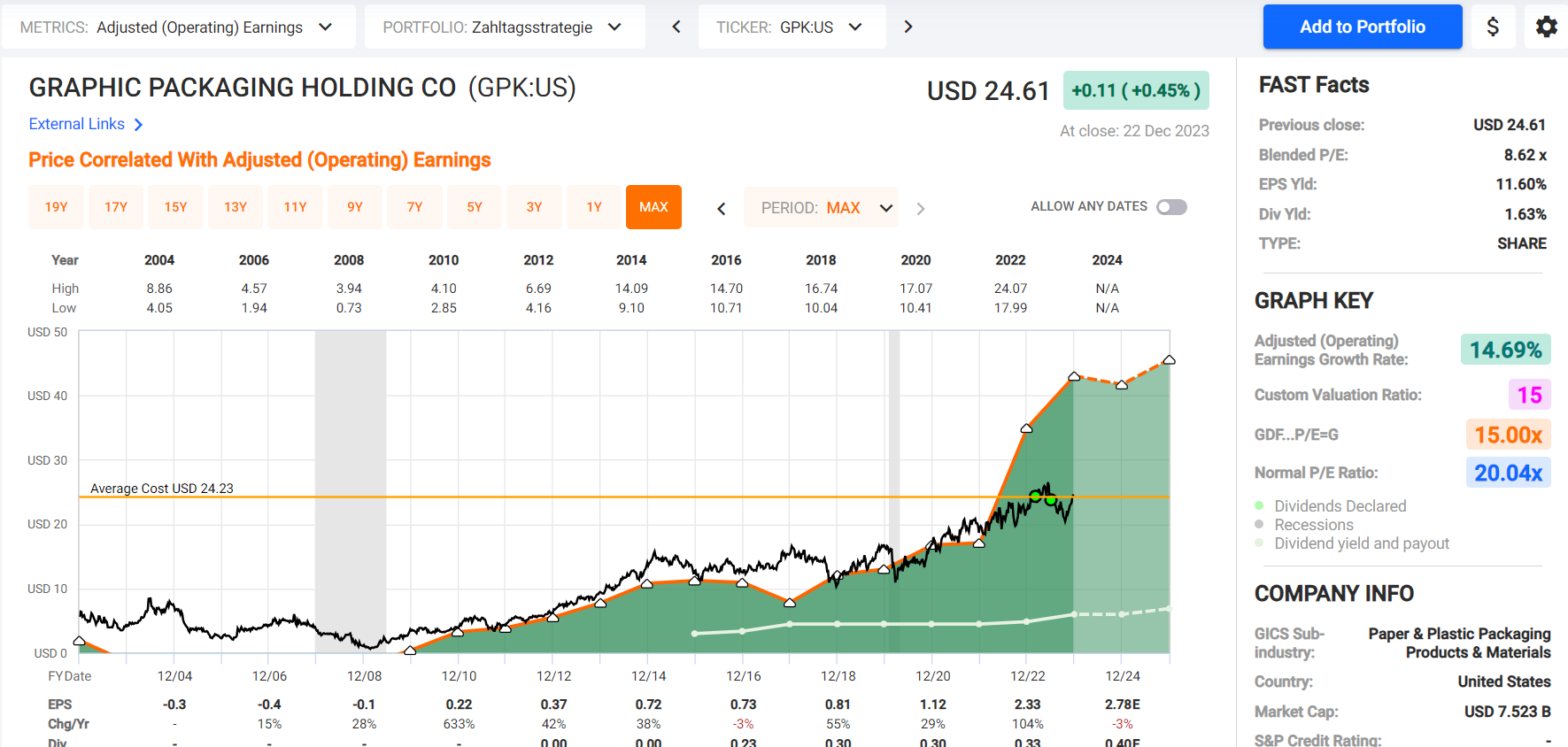Open the Metrics dropdown
Screen dimensions: 1568x747
pos(178,27)
